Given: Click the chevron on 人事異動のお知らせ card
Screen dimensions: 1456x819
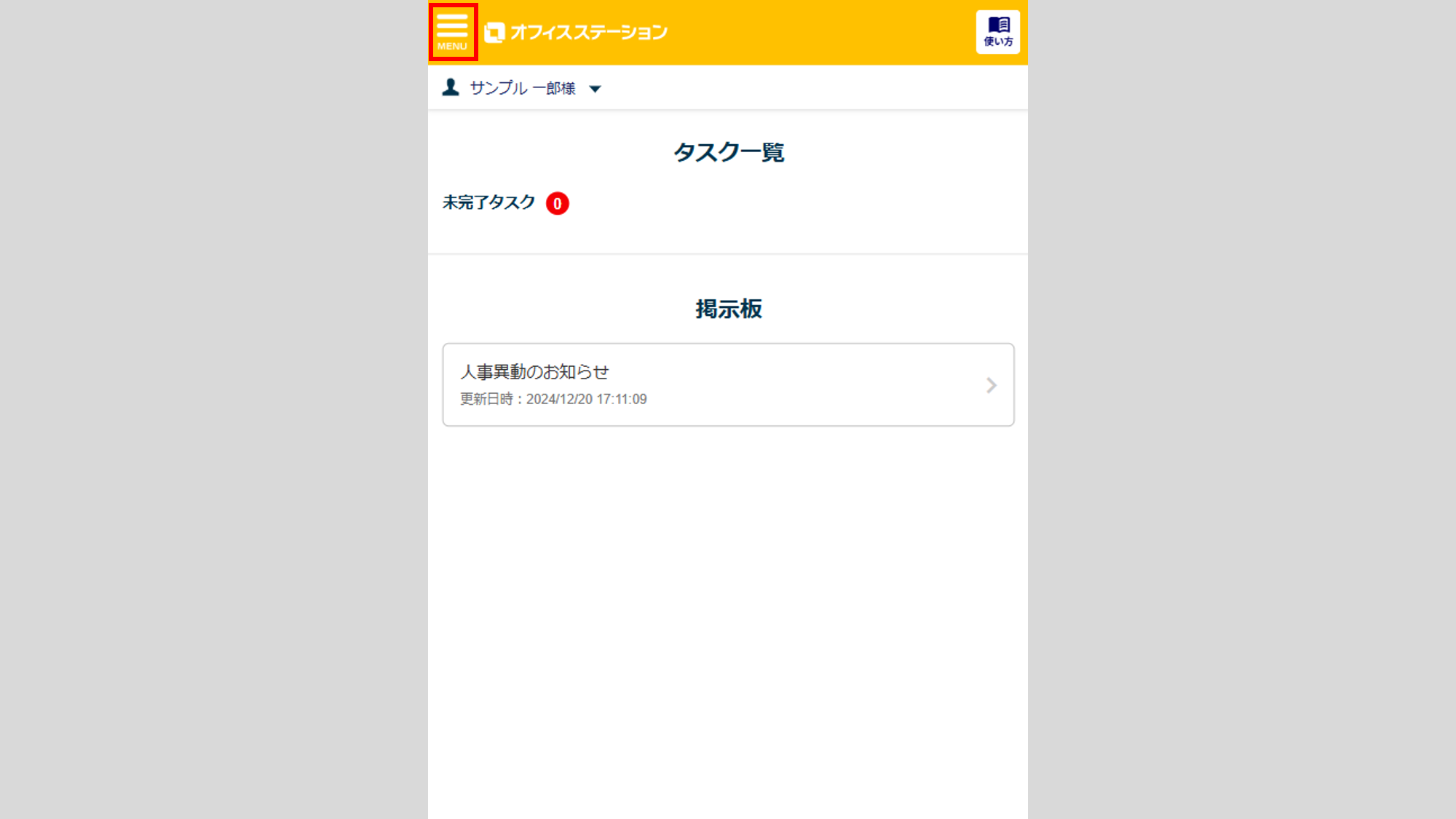Looking at the screenshot, I should tap(991, 385).
